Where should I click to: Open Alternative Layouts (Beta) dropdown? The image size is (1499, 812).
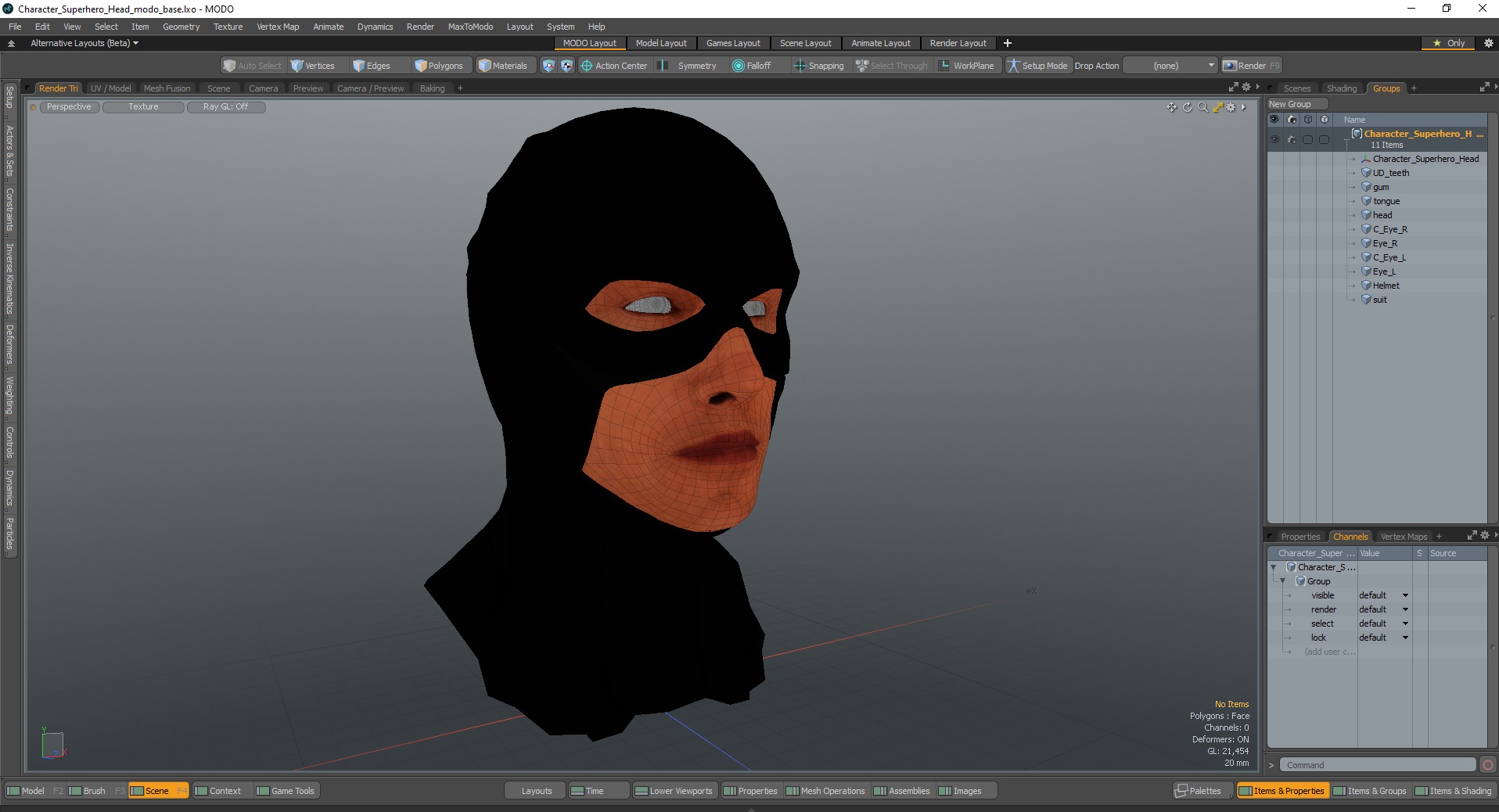(x=84, y=43)
